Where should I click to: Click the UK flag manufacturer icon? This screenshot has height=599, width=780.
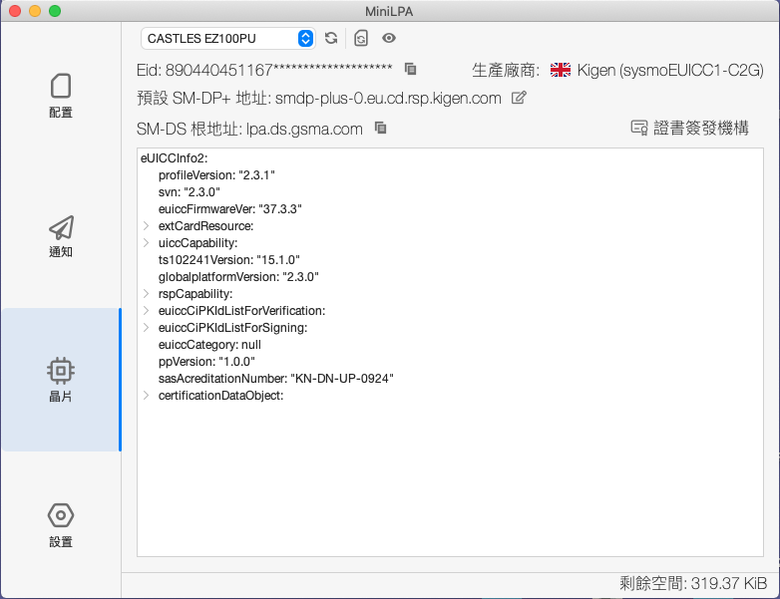point(560,70)
